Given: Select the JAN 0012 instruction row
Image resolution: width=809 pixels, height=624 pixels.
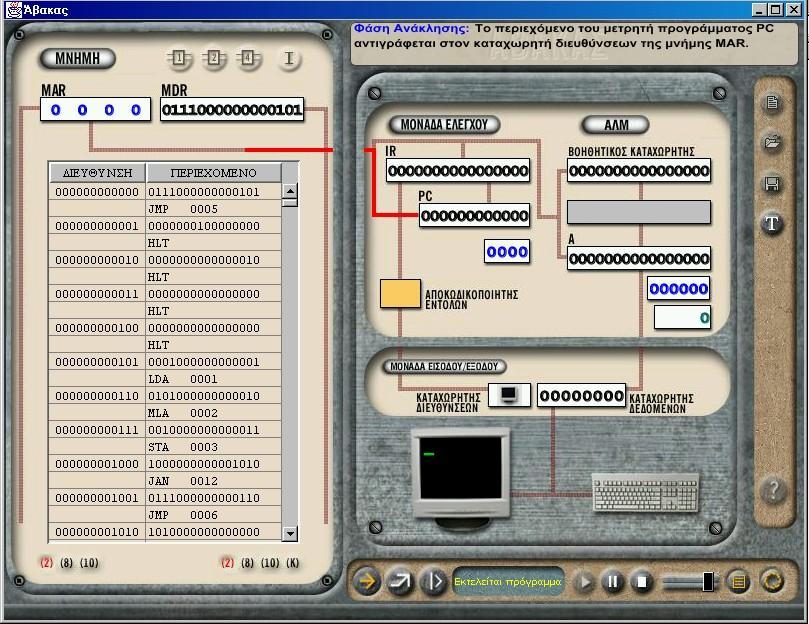Looking at the screenshot, I should (165, 482).
